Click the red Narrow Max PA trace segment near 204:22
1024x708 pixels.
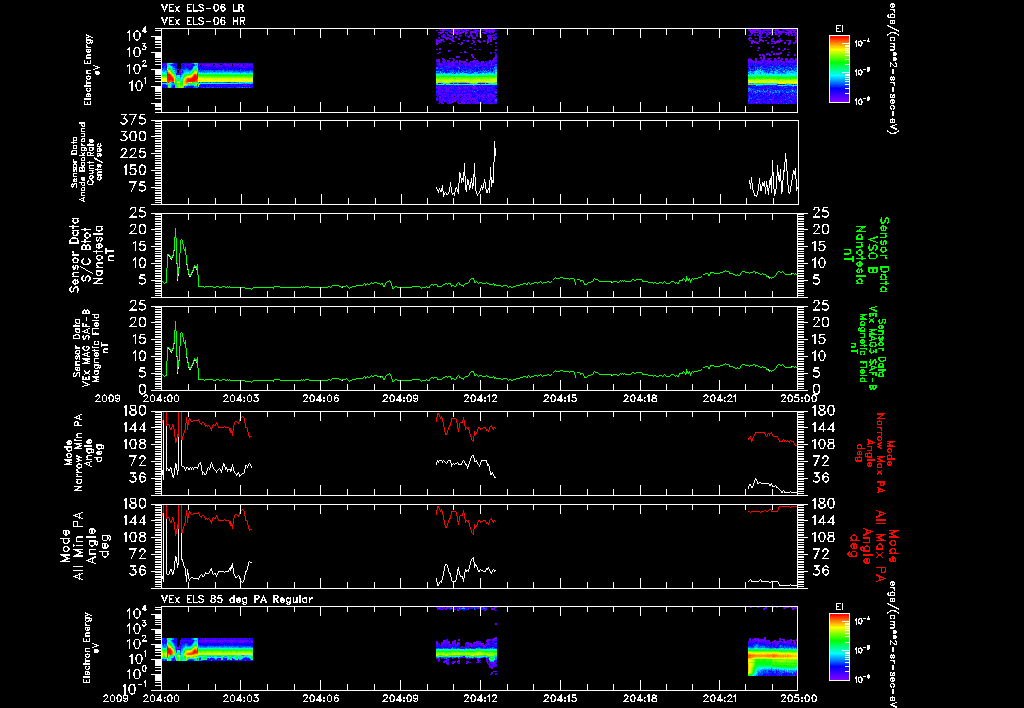coord(772,436)
